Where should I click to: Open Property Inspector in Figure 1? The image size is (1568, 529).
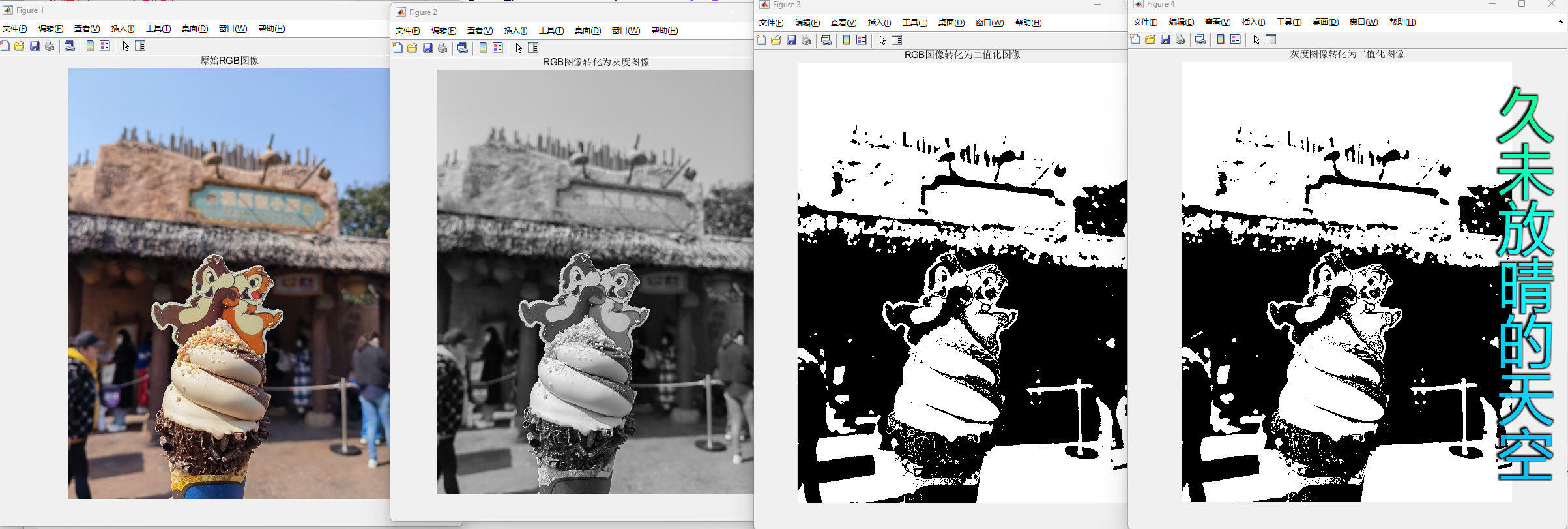coord(140,46)
